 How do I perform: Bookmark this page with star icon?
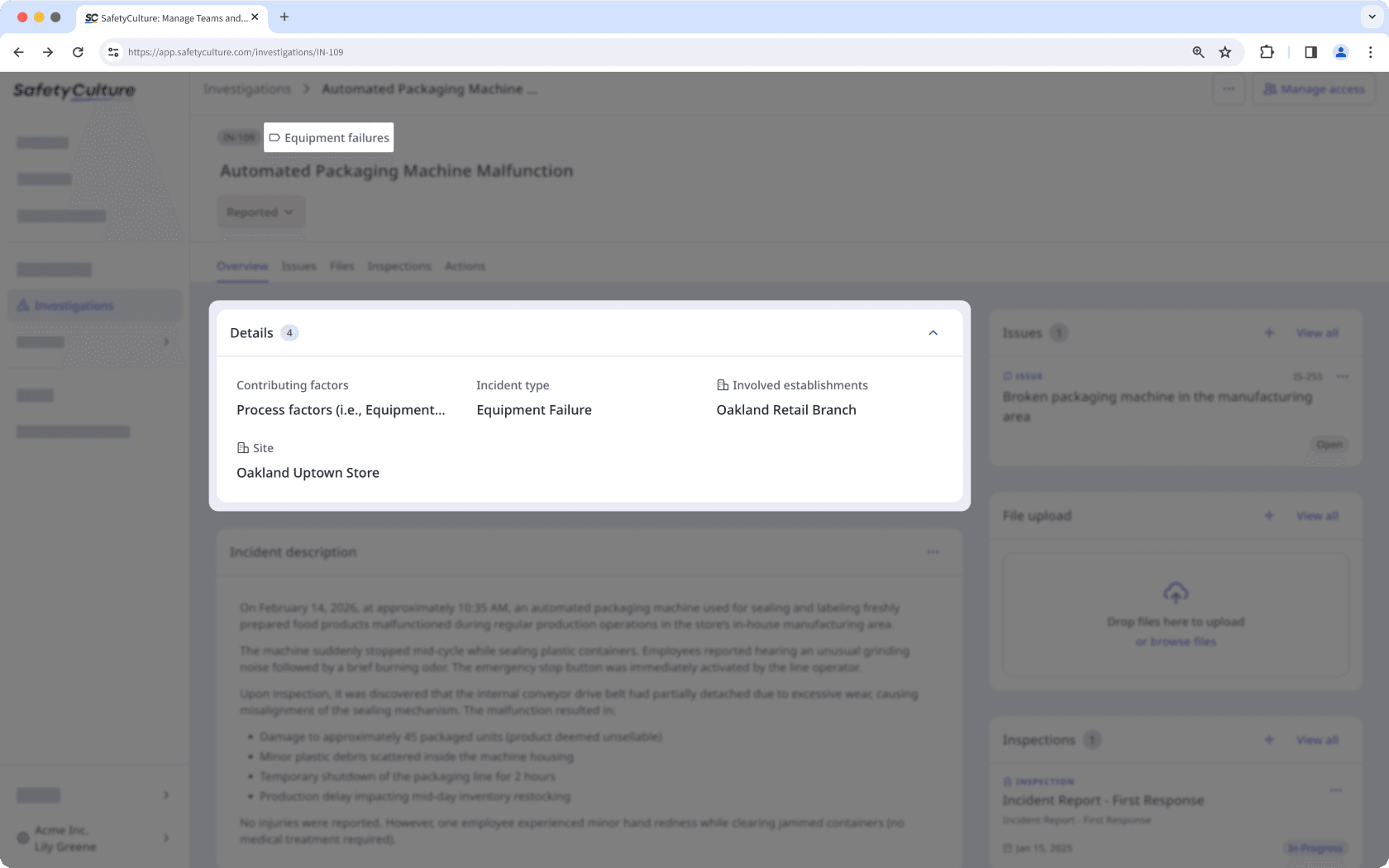(1225, 52)
